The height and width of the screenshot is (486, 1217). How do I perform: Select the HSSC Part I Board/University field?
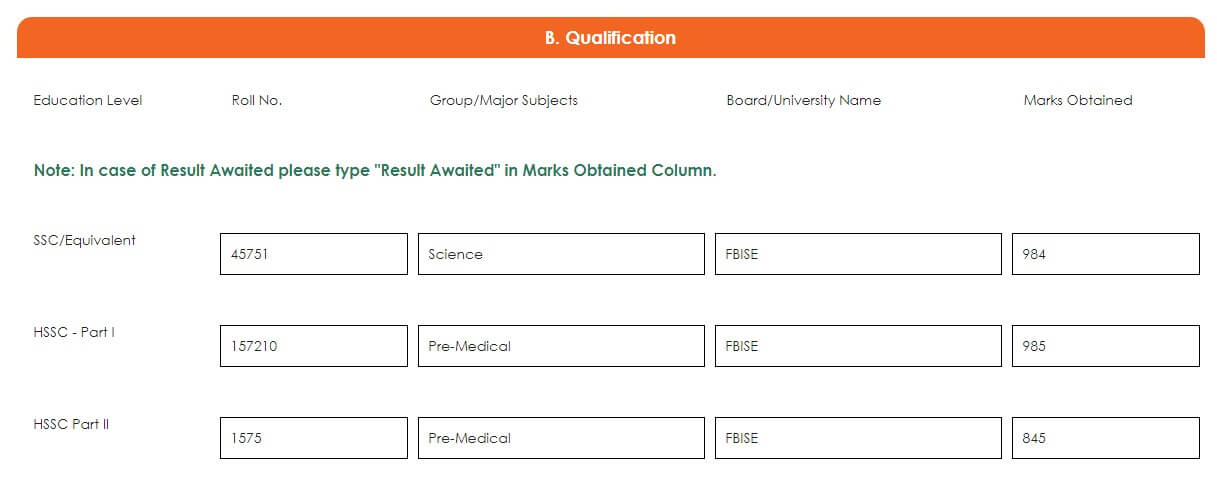(857, 346)
